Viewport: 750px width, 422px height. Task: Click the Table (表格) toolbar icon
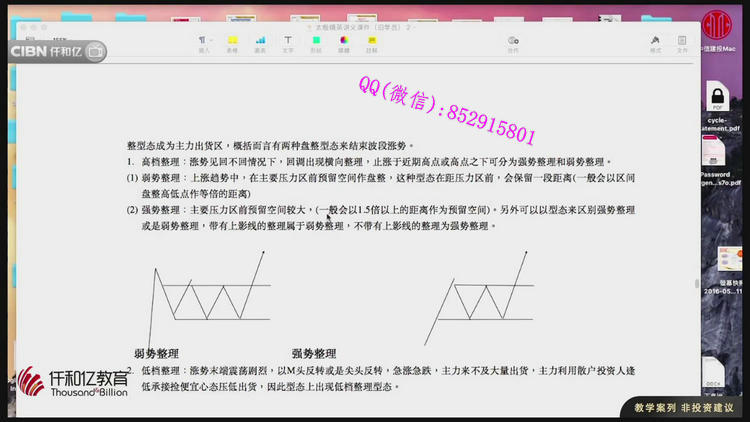tap(232, 42)
